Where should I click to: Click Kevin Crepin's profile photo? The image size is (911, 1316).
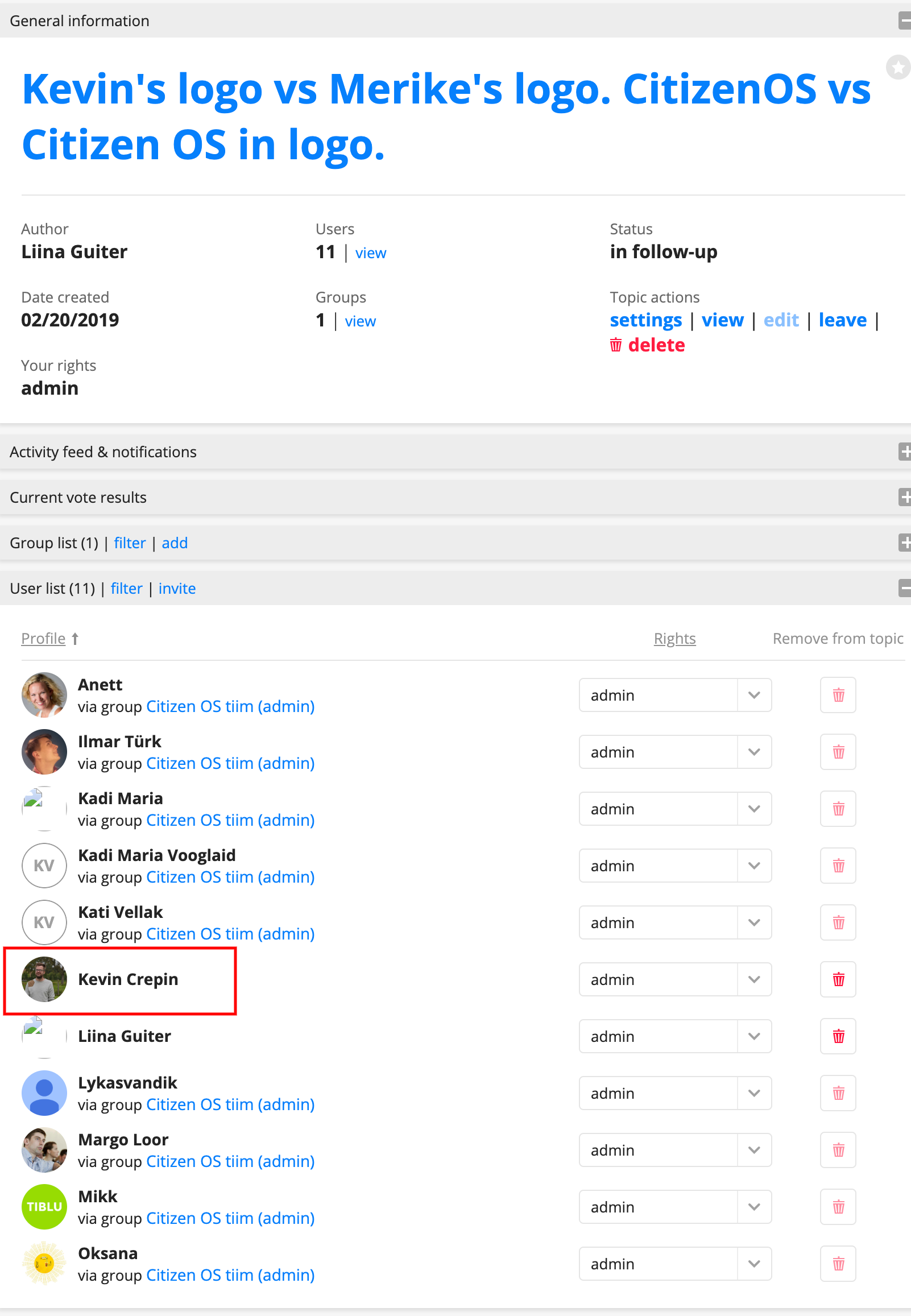tap(44, 979)
